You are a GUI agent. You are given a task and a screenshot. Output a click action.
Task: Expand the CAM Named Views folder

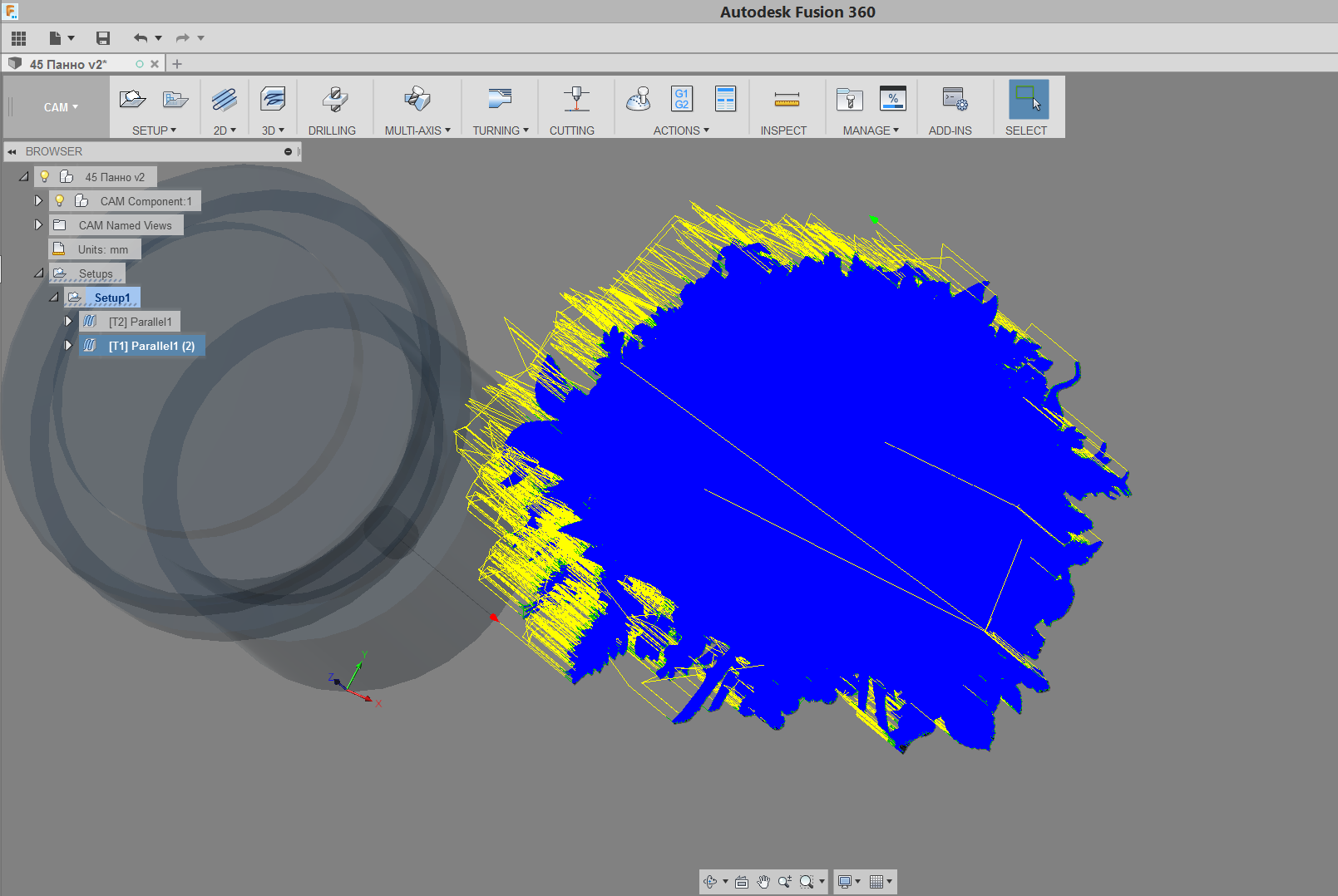[x=38, y=225]
